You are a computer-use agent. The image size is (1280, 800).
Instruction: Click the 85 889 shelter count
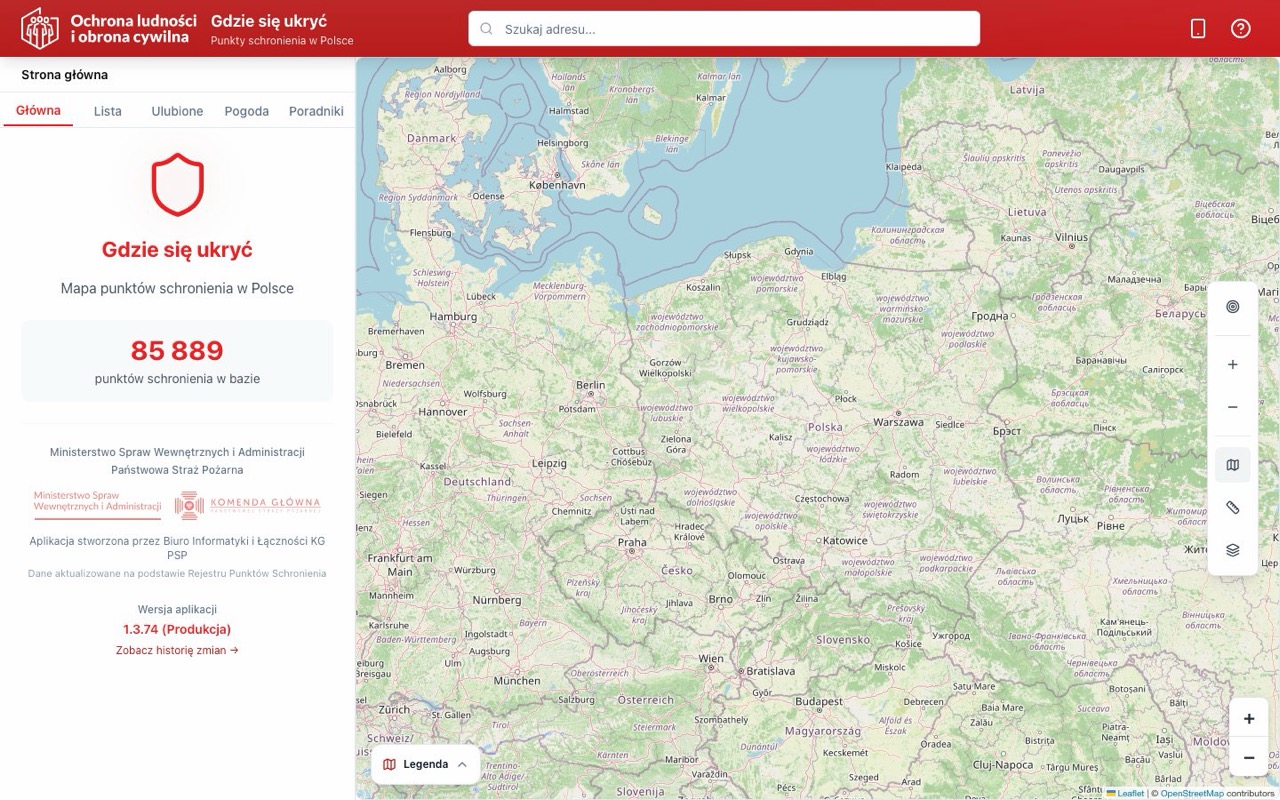pos(177,351)
